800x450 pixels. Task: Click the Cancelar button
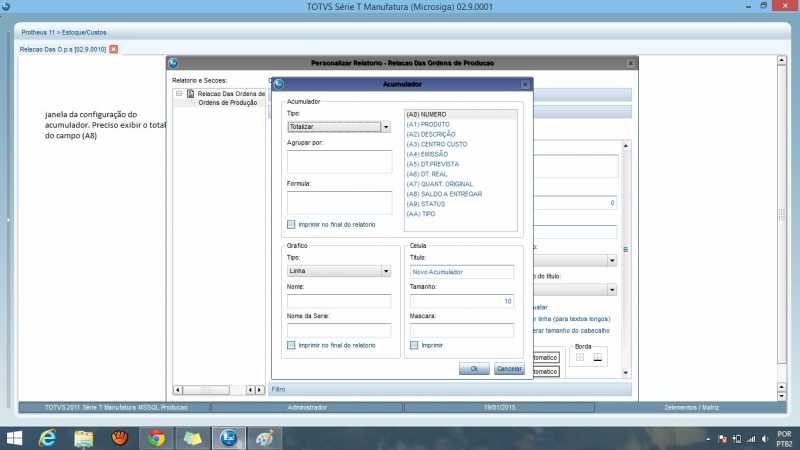509,369
